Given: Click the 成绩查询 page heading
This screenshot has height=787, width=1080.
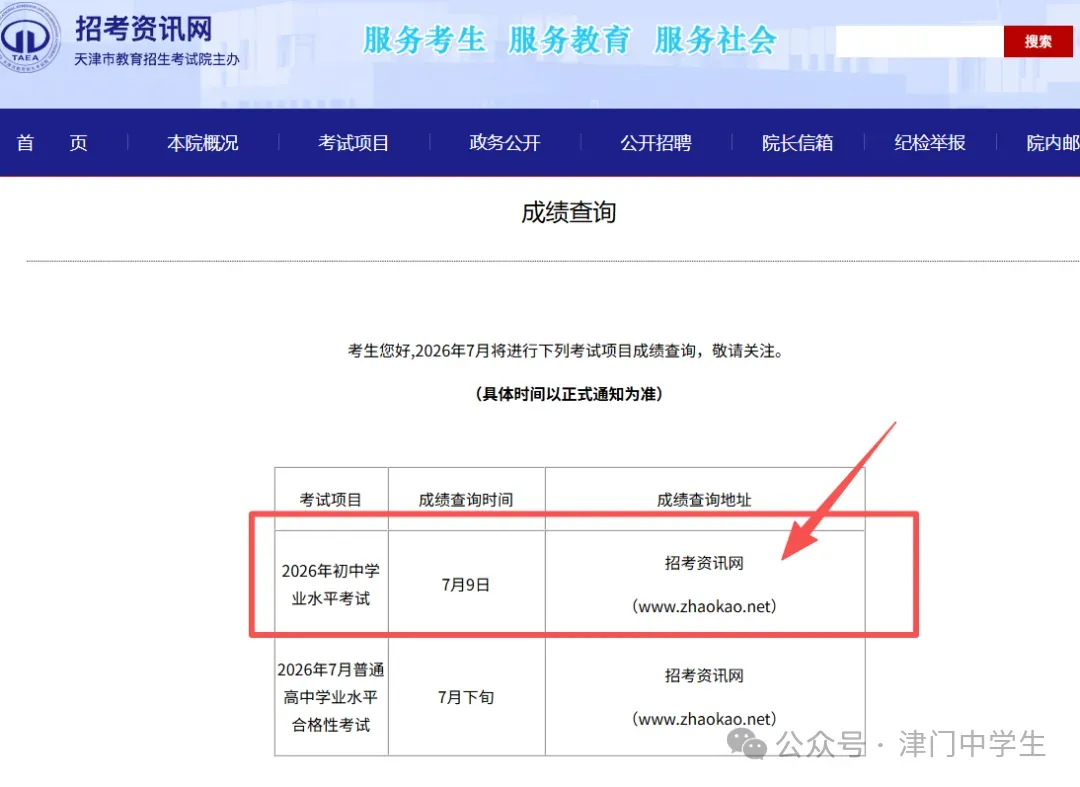Looking at the screenshot, I should coord(568,212).
